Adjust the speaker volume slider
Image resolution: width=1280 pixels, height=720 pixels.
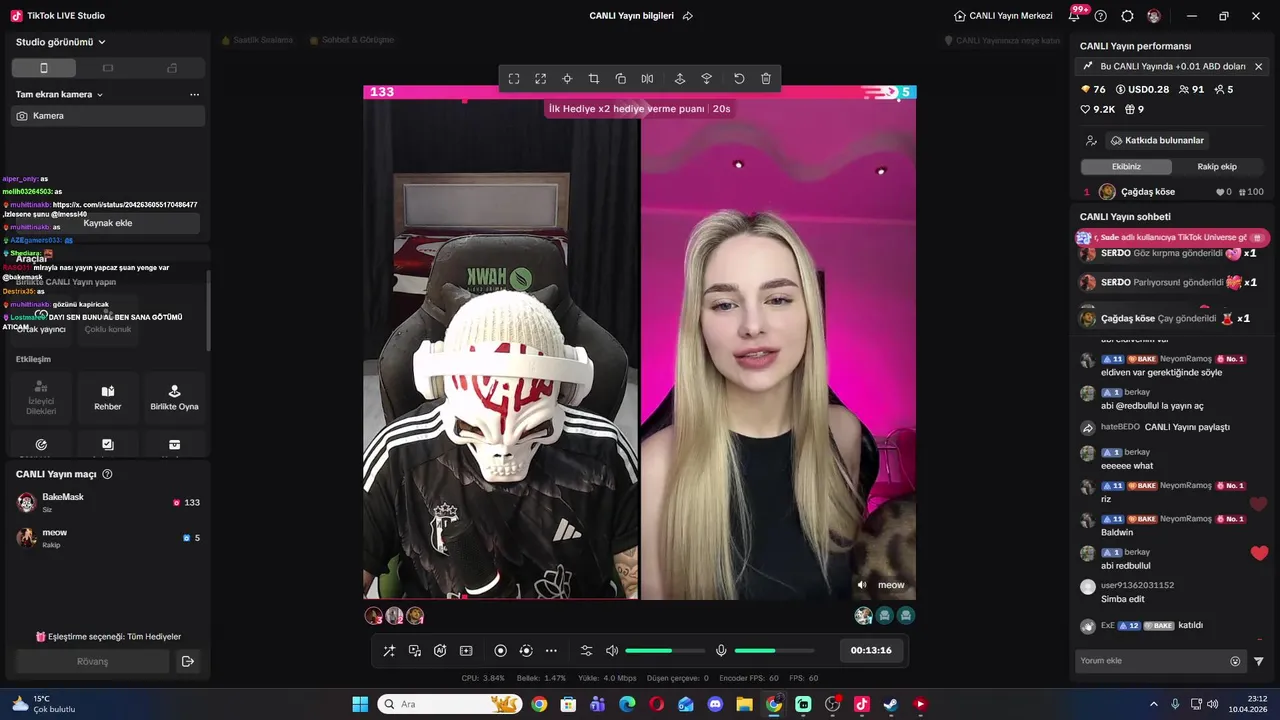coord(665,651)
